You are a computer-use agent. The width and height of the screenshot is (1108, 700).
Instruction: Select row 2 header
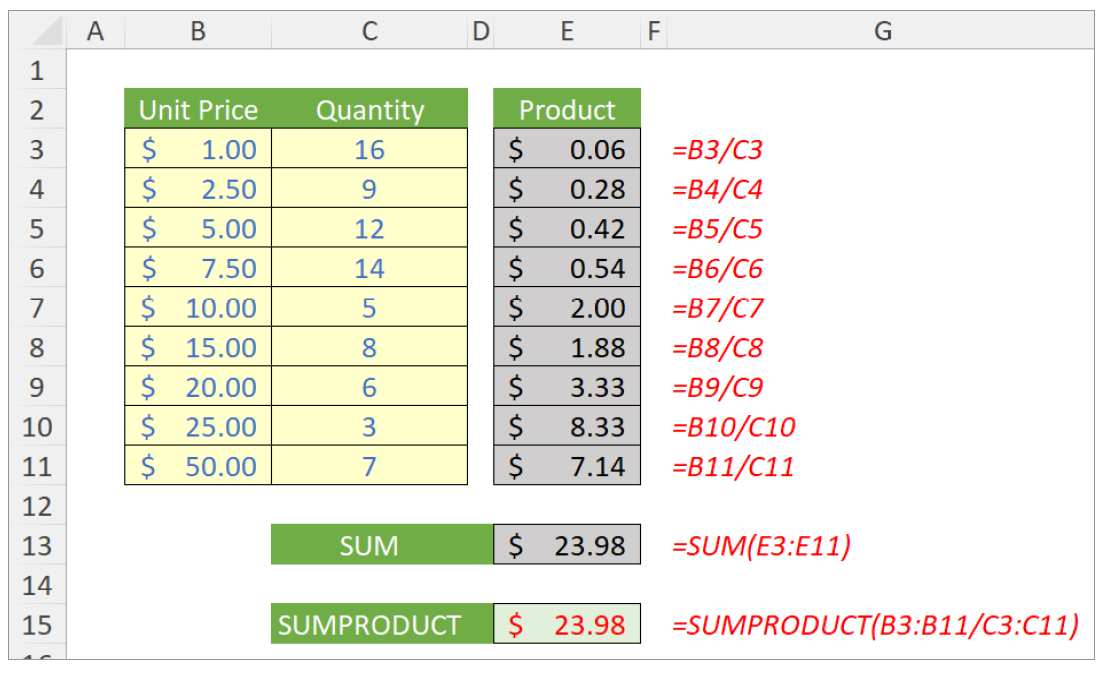click(37, 110)
